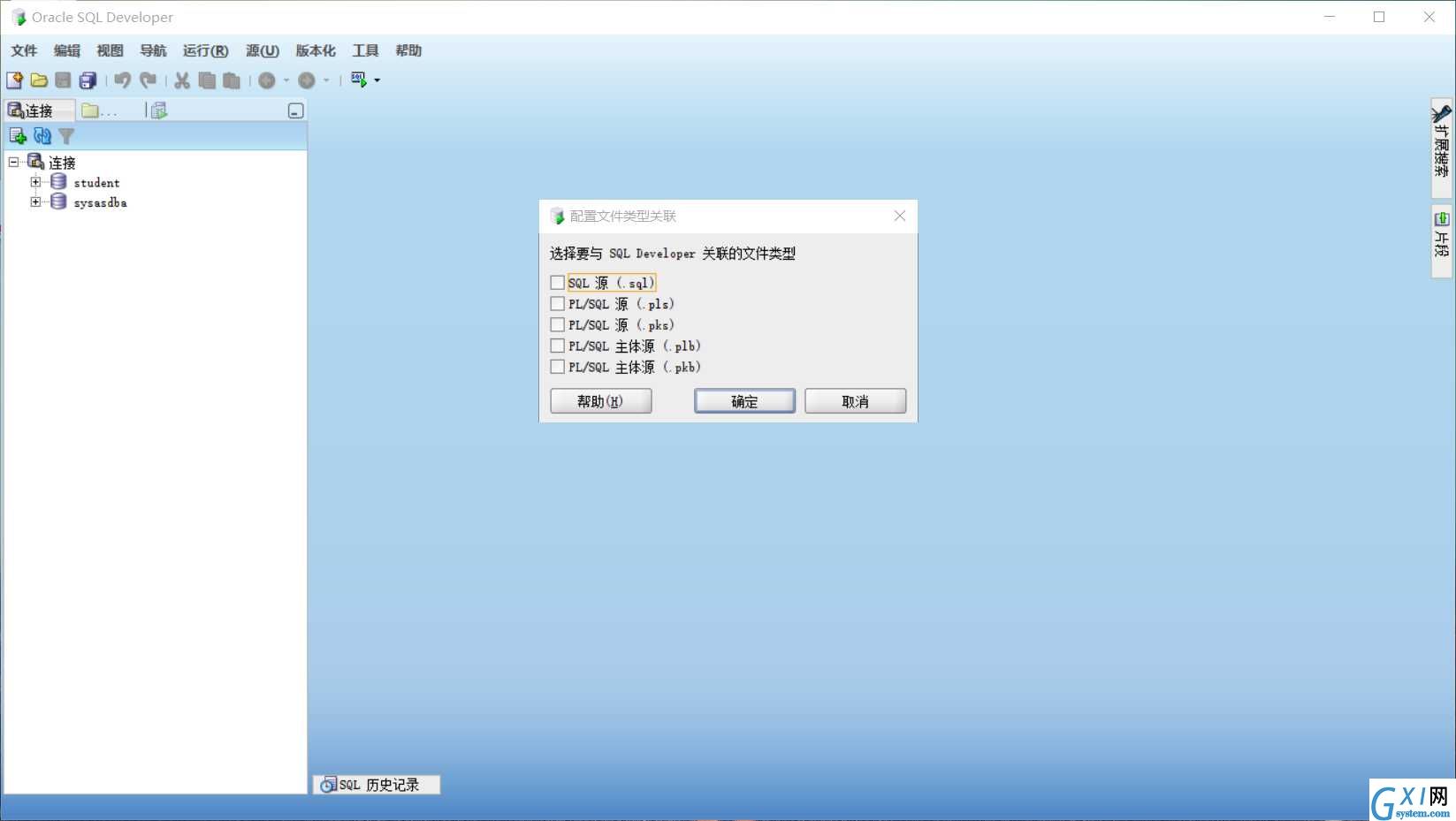Open the 运行(R) menu
Image resolution: width=1456 pixels, height=821 pixels.
tap(206, 50)
